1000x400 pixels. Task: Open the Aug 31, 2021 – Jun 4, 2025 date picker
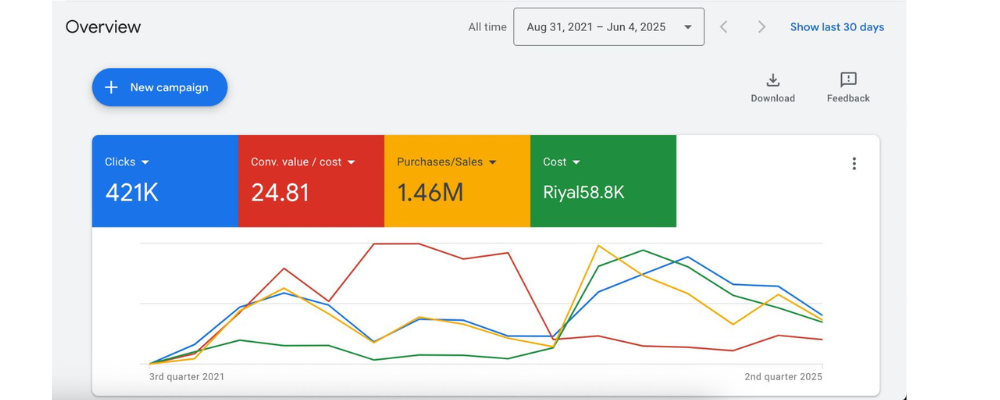[x=608, y=27]
